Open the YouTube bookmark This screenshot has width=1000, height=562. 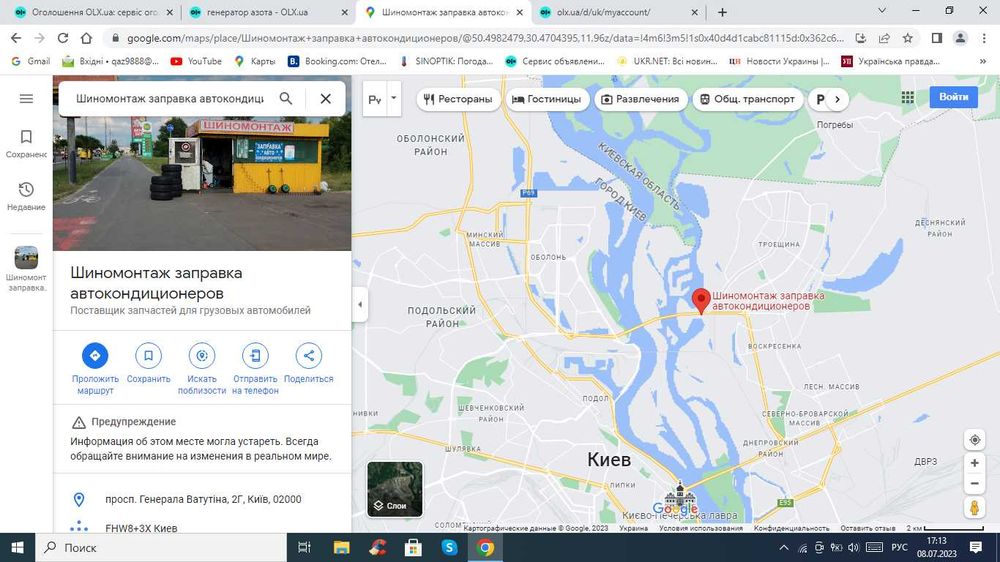tap(196, 61)
